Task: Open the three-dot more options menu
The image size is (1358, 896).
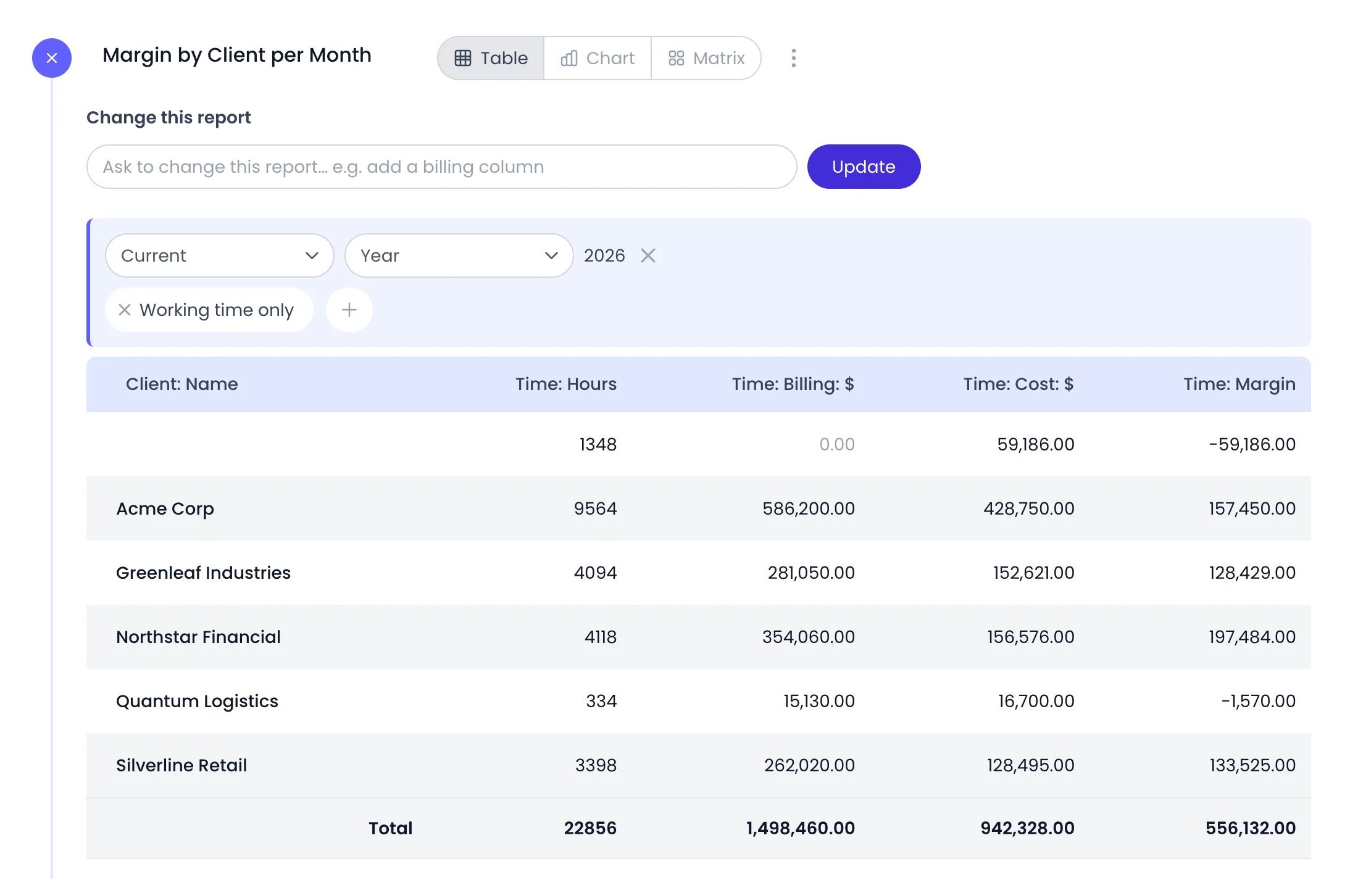Action: [794, 58]
